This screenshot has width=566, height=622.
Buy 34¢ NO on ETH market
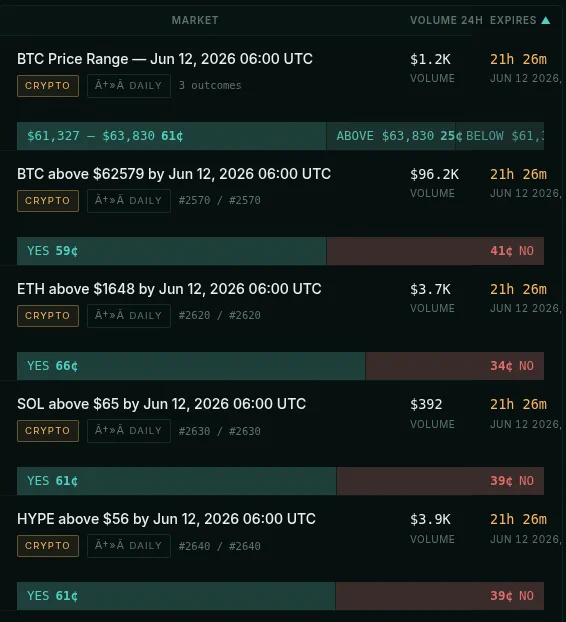455,366
